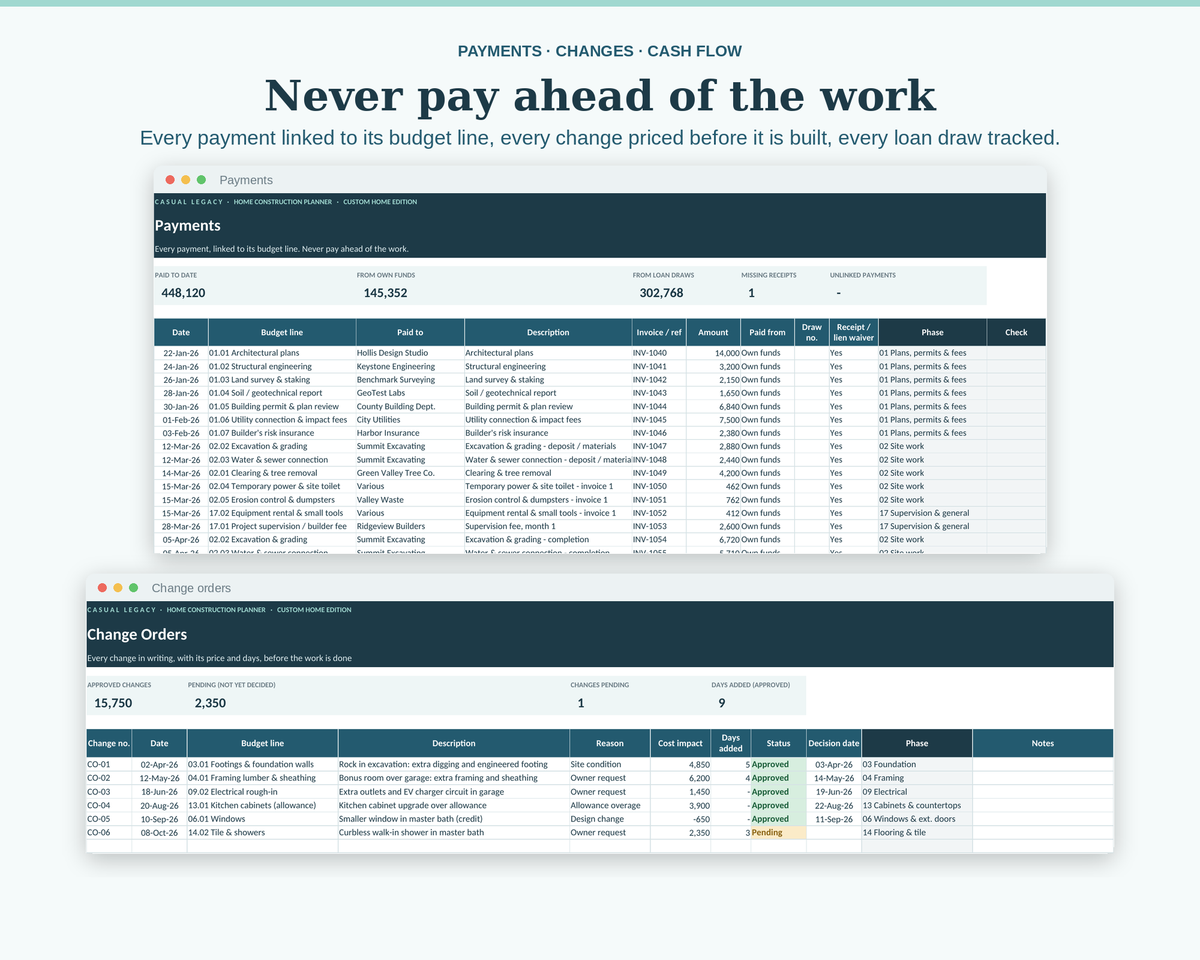Select the 13 Cabinets & countertops phase cell

[917, 805]
